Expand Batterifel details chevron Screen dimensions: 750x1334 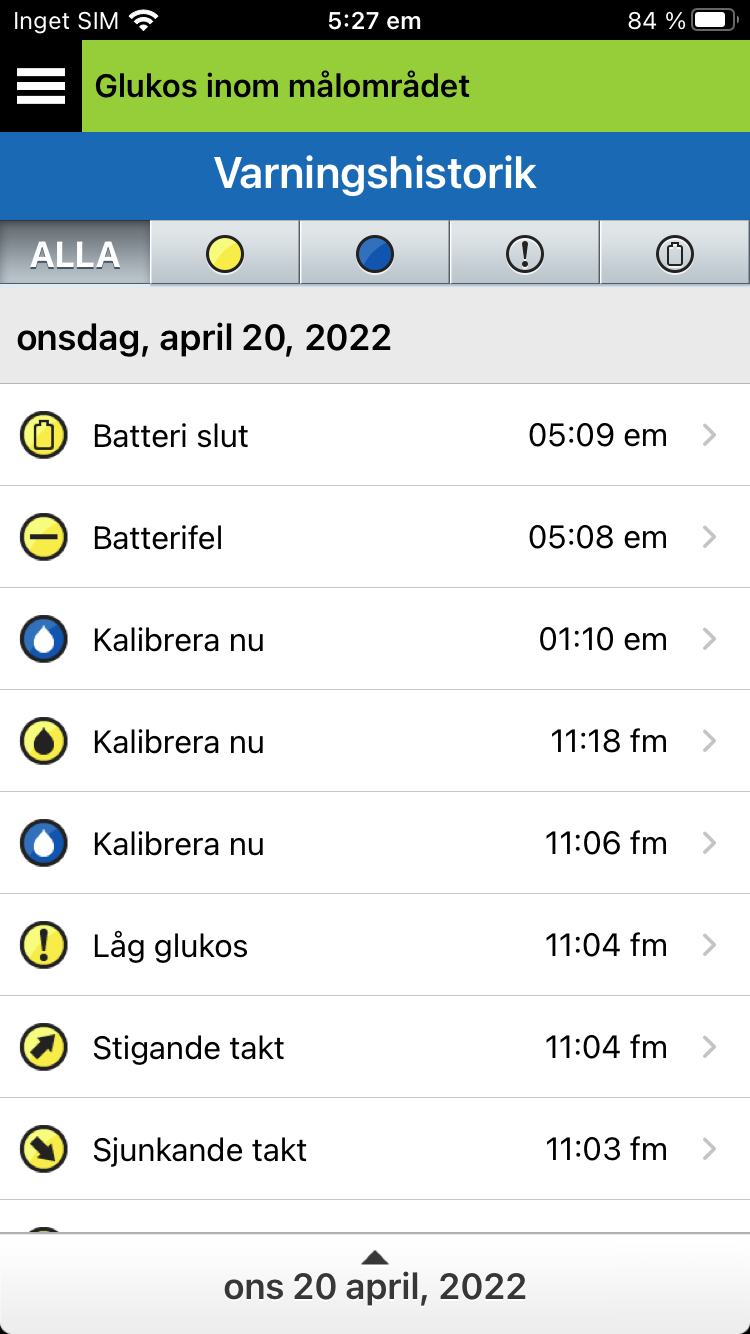[x=709, y=538]
